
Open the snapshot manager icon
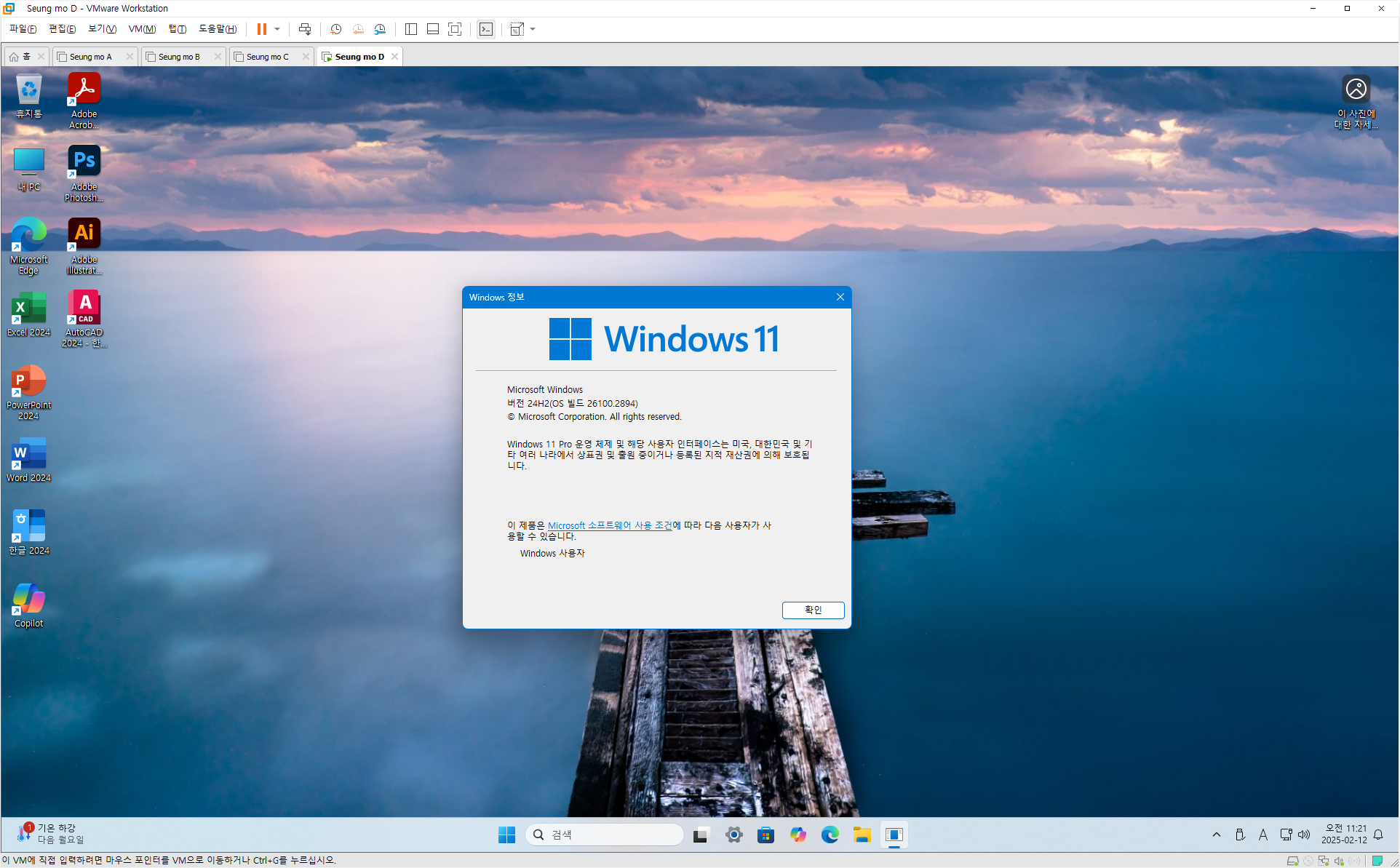pos(380,29)
